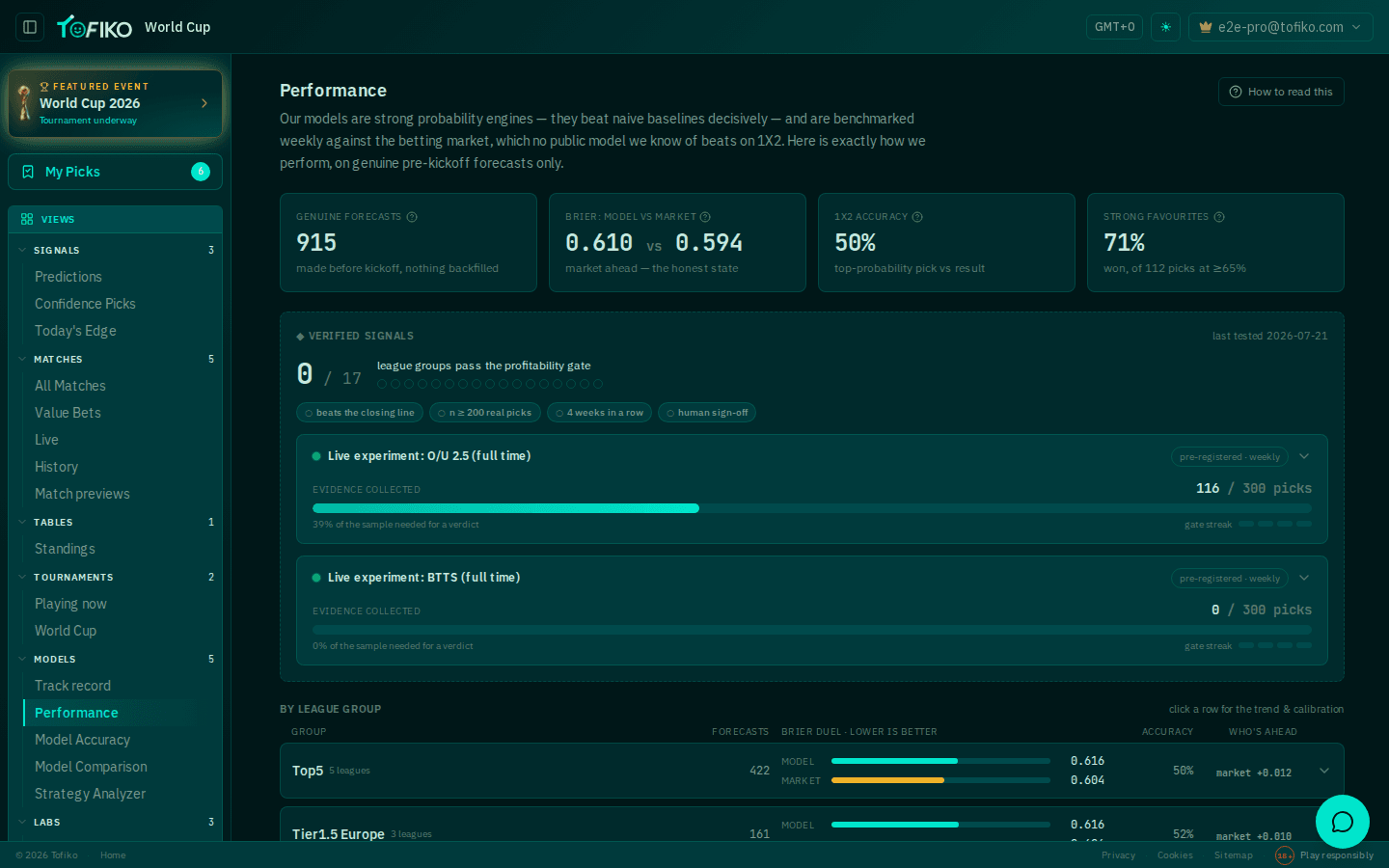
Task: Collapse the Labs section
Action: click(x=115, y=822)
